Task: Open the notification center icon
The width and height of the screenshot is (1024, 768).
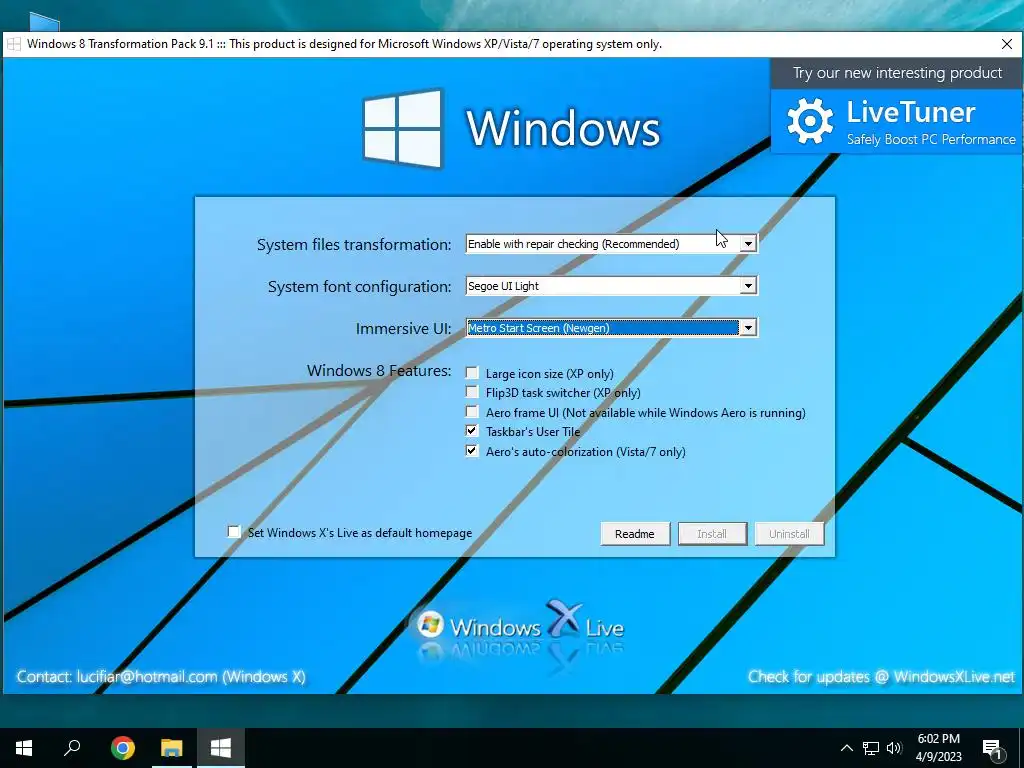Action: coord(992,749)
